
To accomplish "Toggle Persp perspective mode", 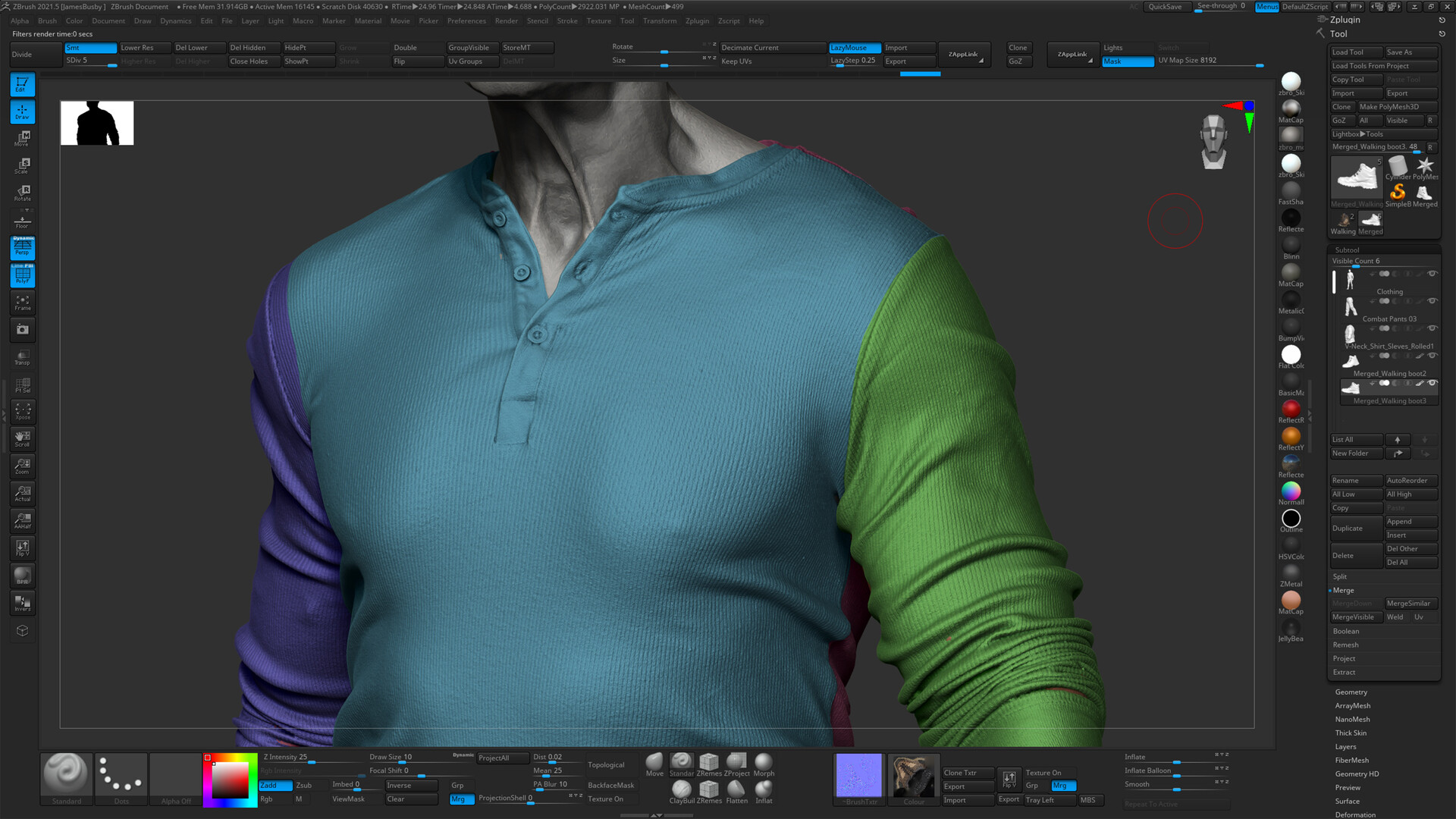I will 22,248.
